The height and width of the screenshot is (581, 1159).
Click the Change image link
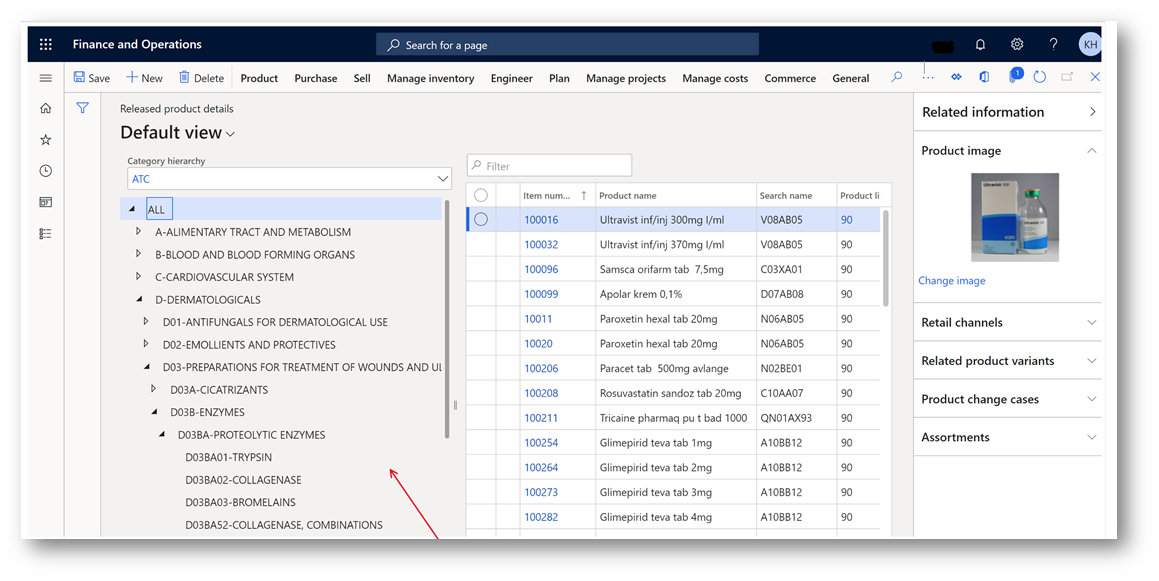[x=951, y=281]
